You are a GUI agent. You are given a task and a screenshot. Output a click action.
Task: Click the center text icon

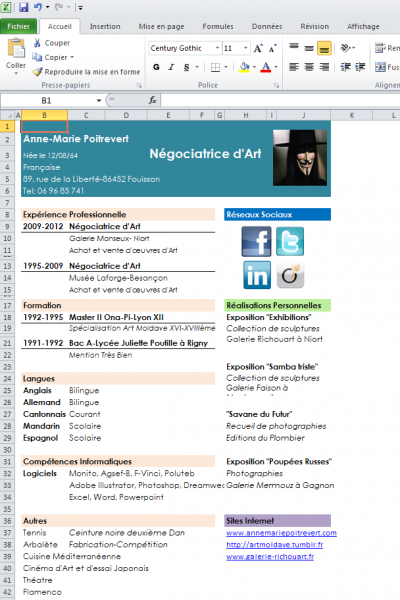point(309,67)
